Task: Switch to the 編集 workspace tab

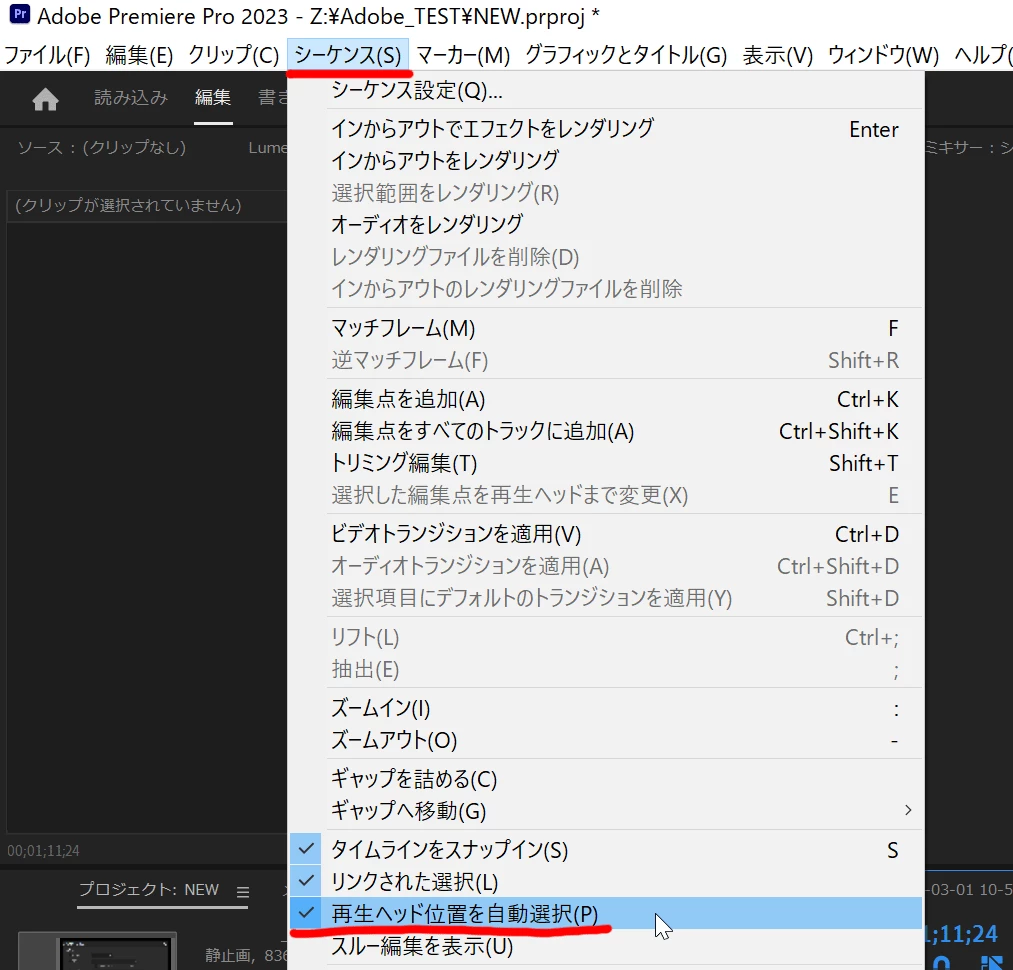Action: 213,98
